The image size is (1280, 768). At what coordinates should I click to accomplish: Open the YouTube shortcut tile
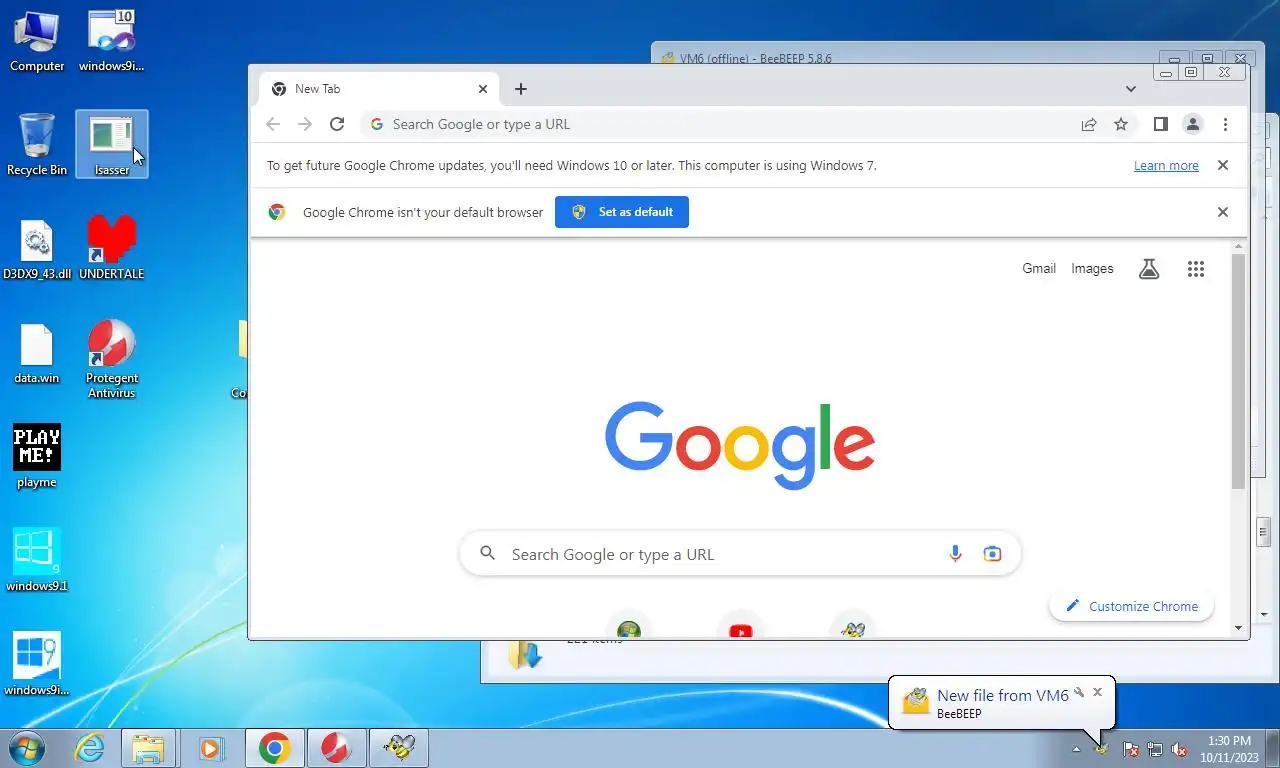pos(741,628)
